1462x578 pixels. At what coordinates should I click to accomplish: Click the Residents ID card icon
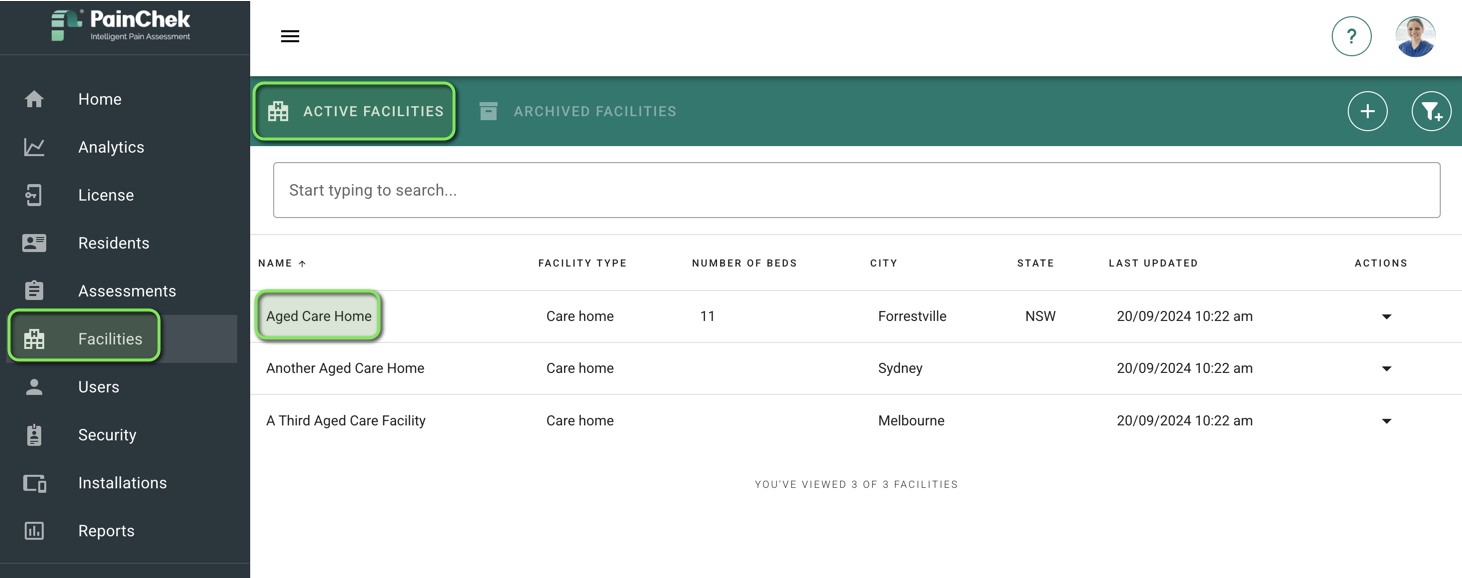click(34, 243)
